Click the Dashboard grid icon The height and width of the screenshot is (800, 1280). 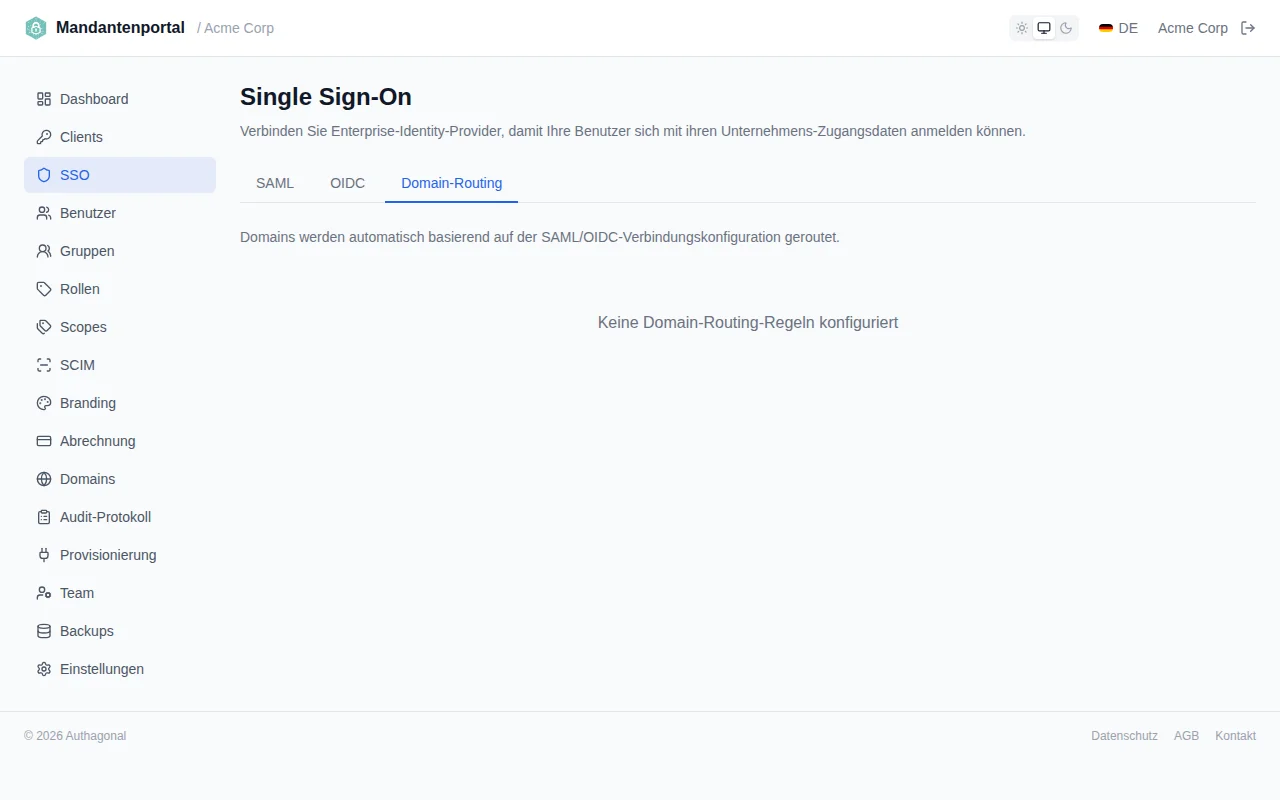(44, 99)
